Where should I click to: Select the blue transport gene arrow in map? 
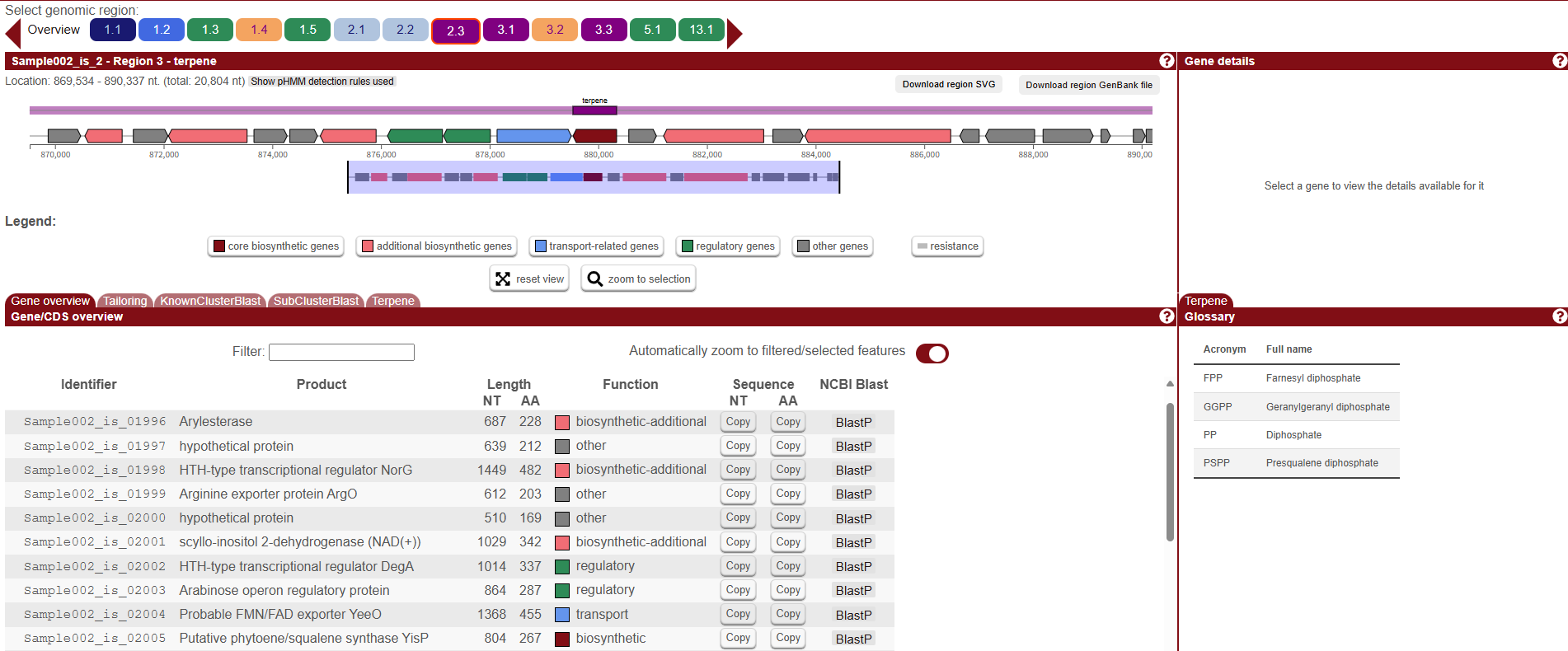click(x=533, y=136)
